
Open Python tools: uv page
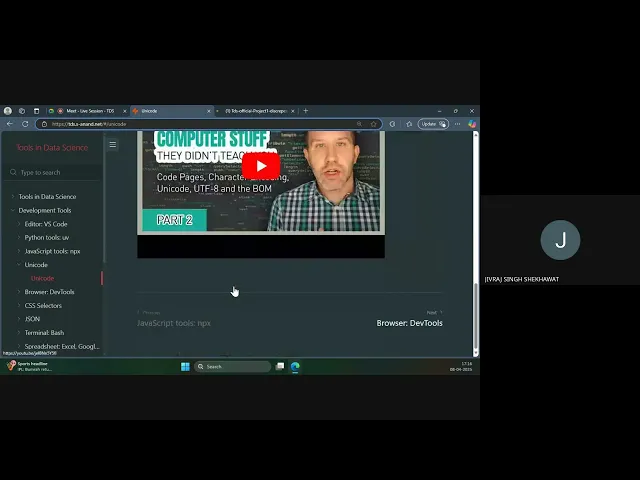[x=47, y=237]
